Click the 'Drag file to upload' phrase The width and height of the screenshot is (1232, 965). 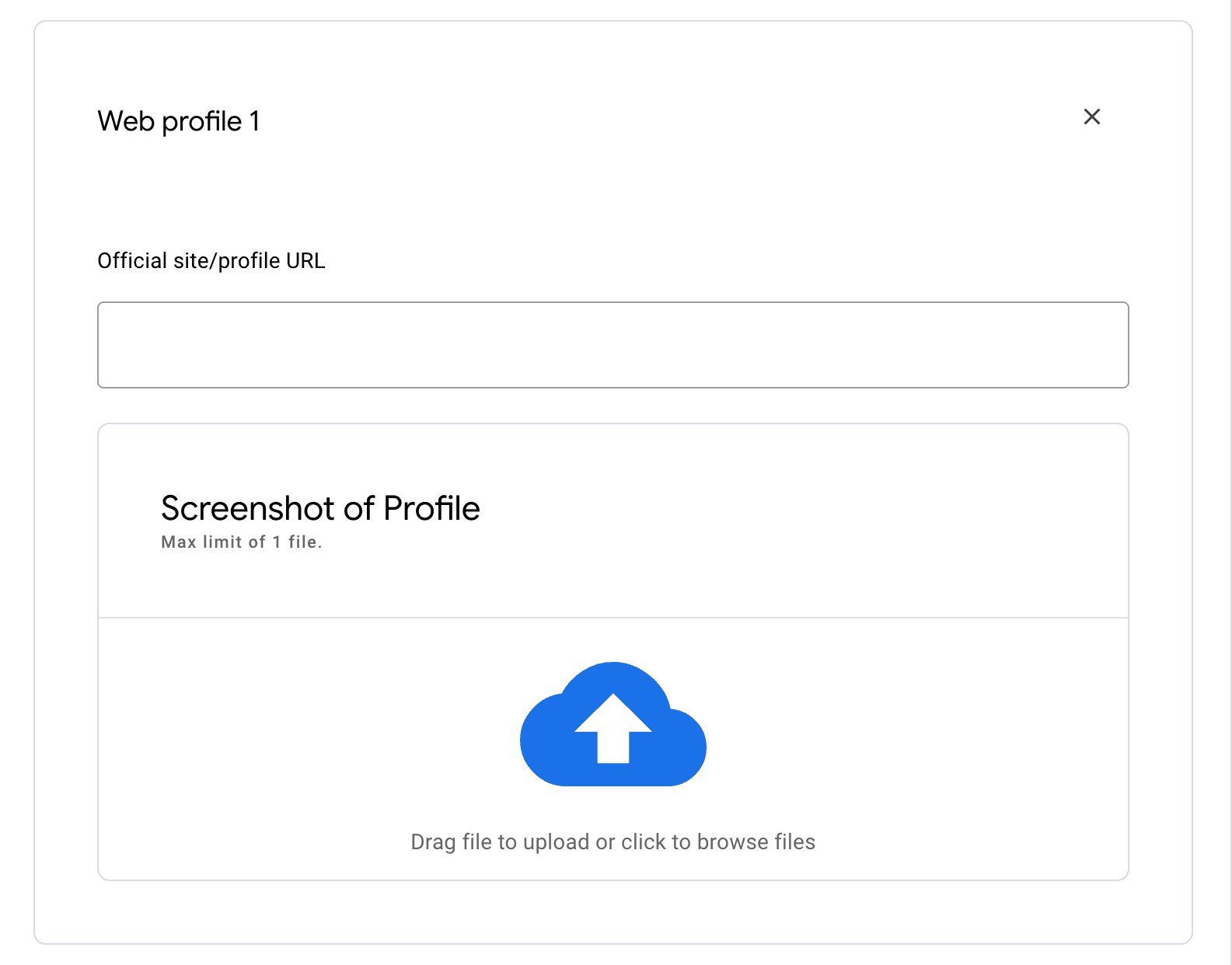click(500, 842)
